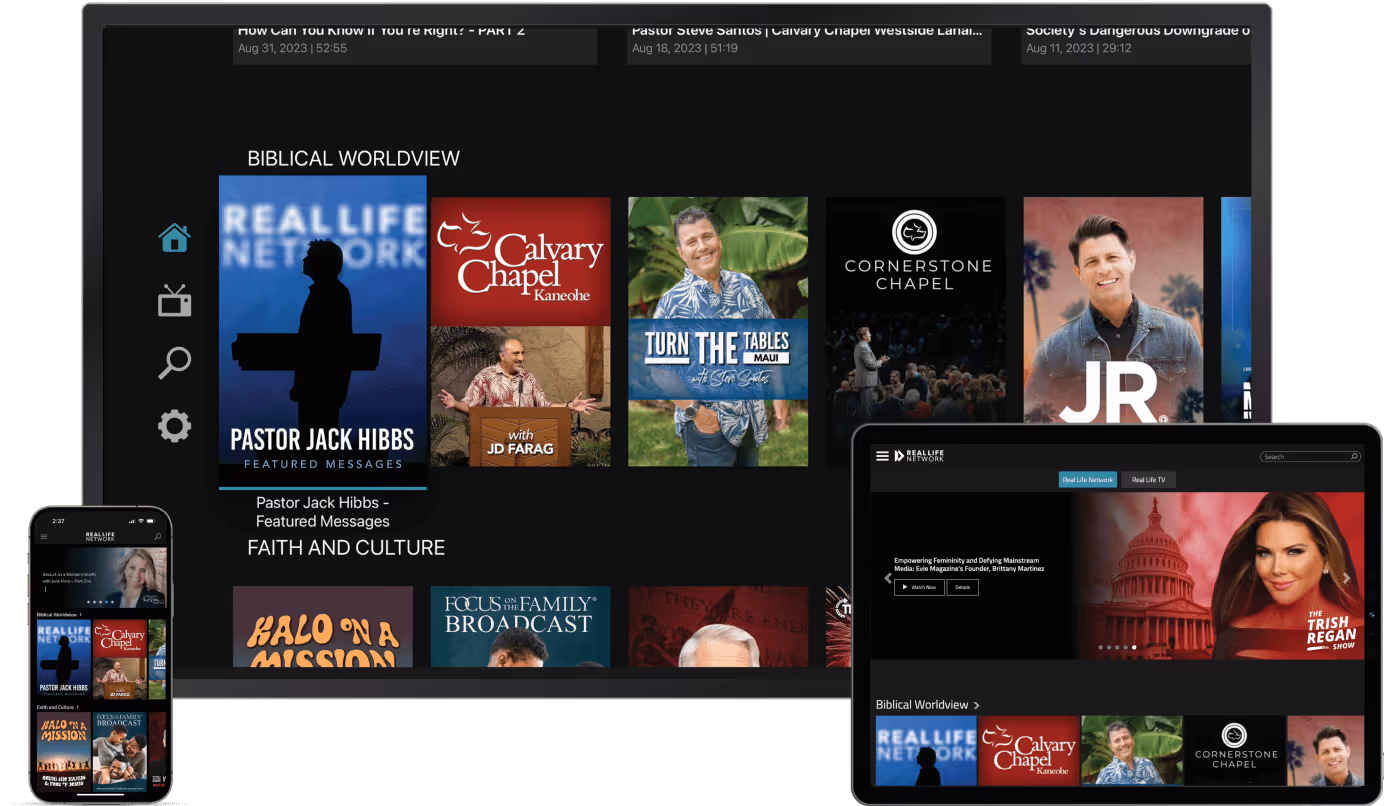The height and width of the screenshot is (806, 1384).
Task: Switch to the Real Life TV tab on the tablet
Action: [1149, 480]
